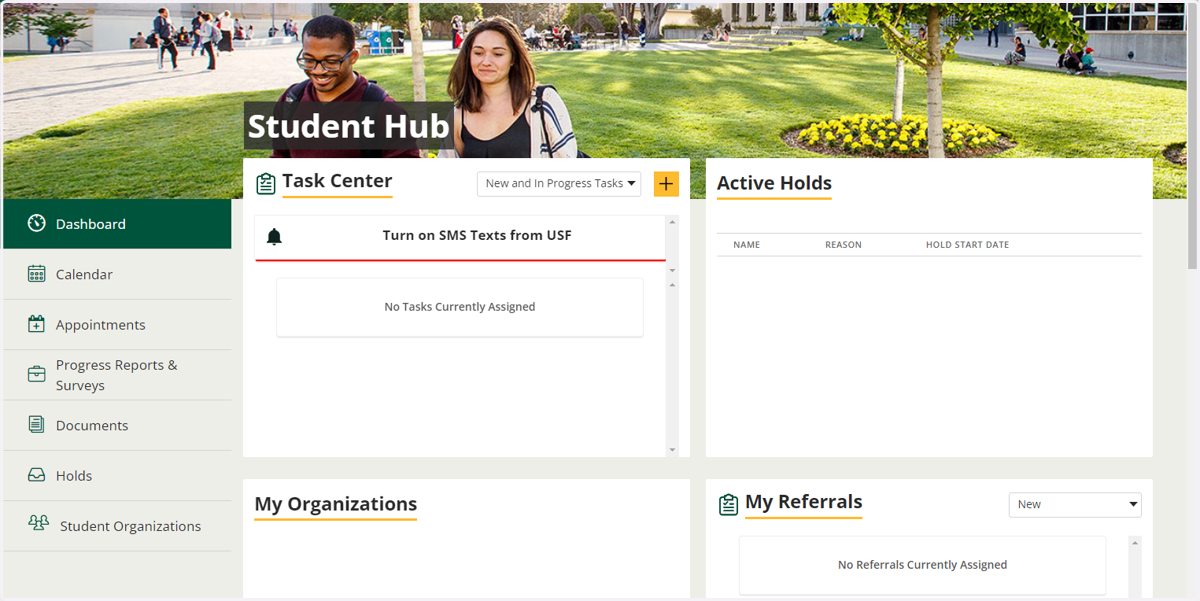Click the Appointments calendar-plus icon
This screenshot has width=1200, height=601.
pyautogui.click(x=37, y=324)
